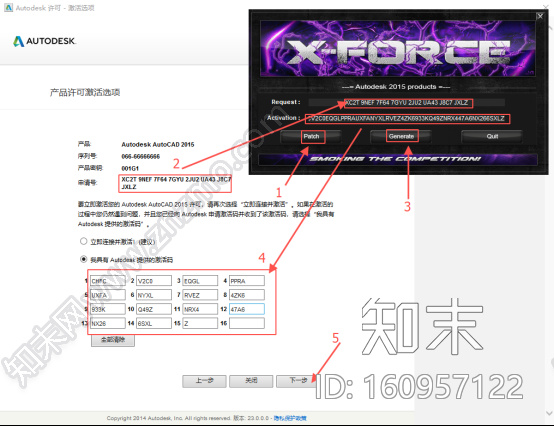This screenshot has width=554, height=426.
Task: Click the Autodesk icon in the title bar
Action: [8, 7]
